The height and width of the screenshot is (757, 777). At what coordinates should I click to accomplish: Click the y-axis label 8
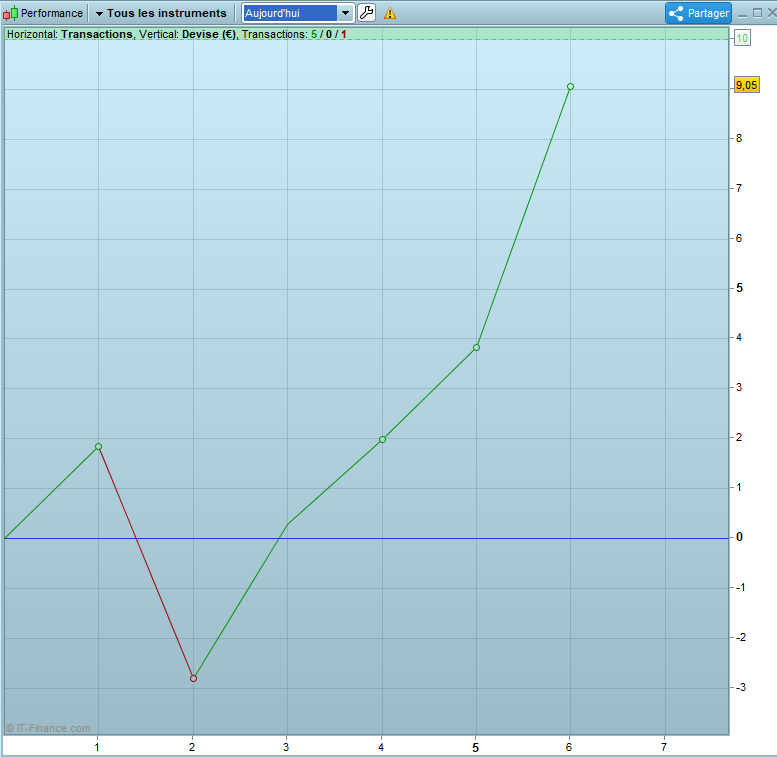(x=739, y=138)
